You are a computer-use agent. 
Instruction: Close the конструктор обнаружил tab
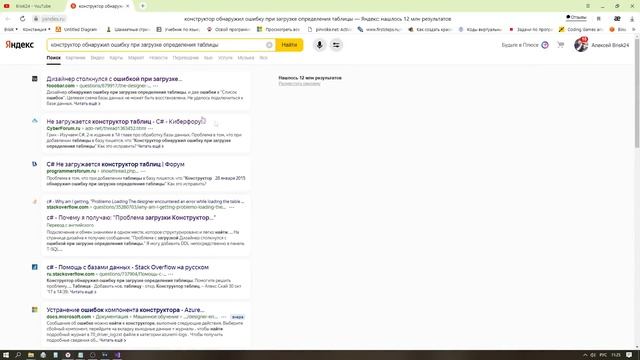click(x=128, y=6)
